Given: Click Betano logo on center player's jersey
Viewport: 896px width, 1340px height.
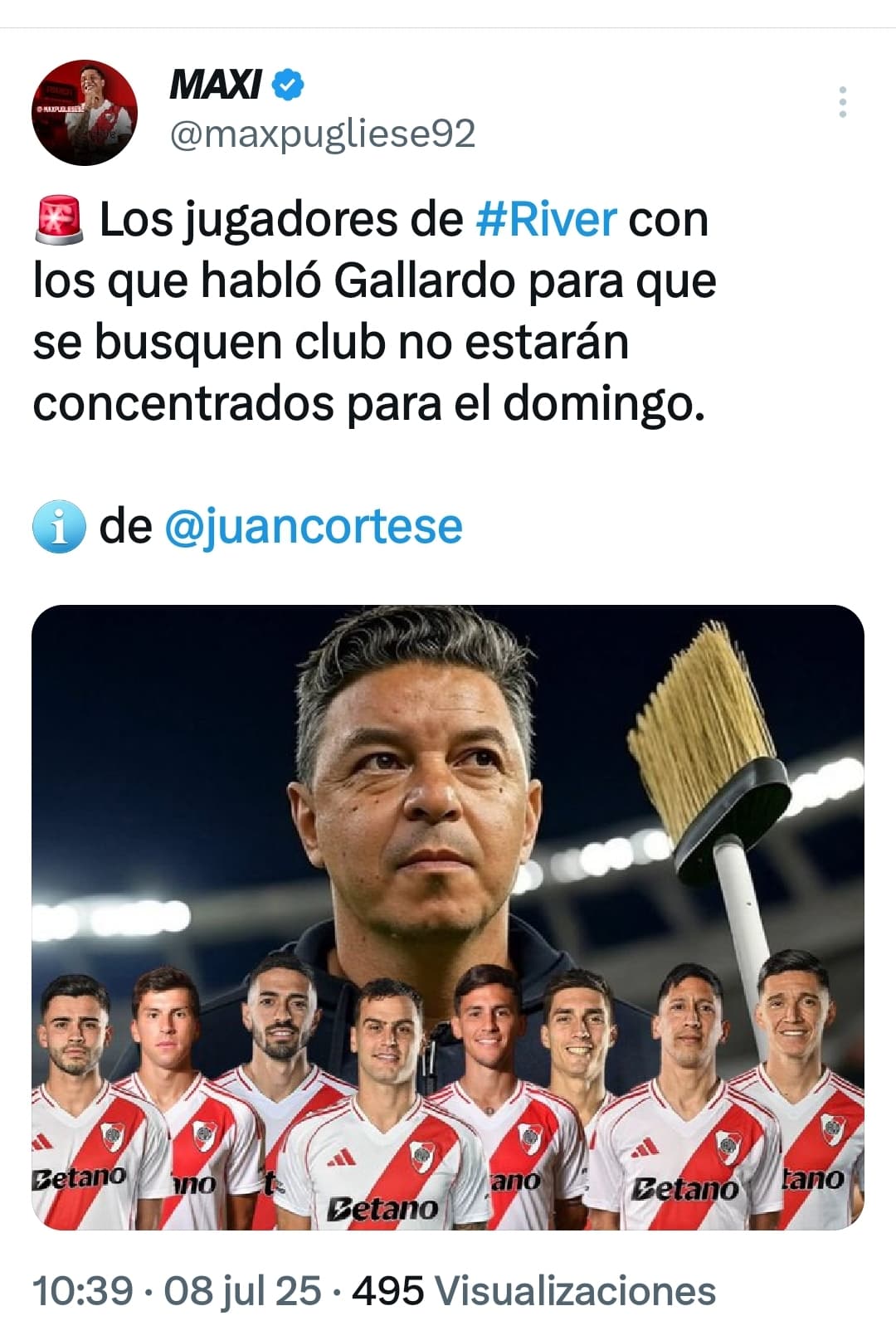Looking at the screenshot, I should pyautogui.click(x=382, y=1208).
